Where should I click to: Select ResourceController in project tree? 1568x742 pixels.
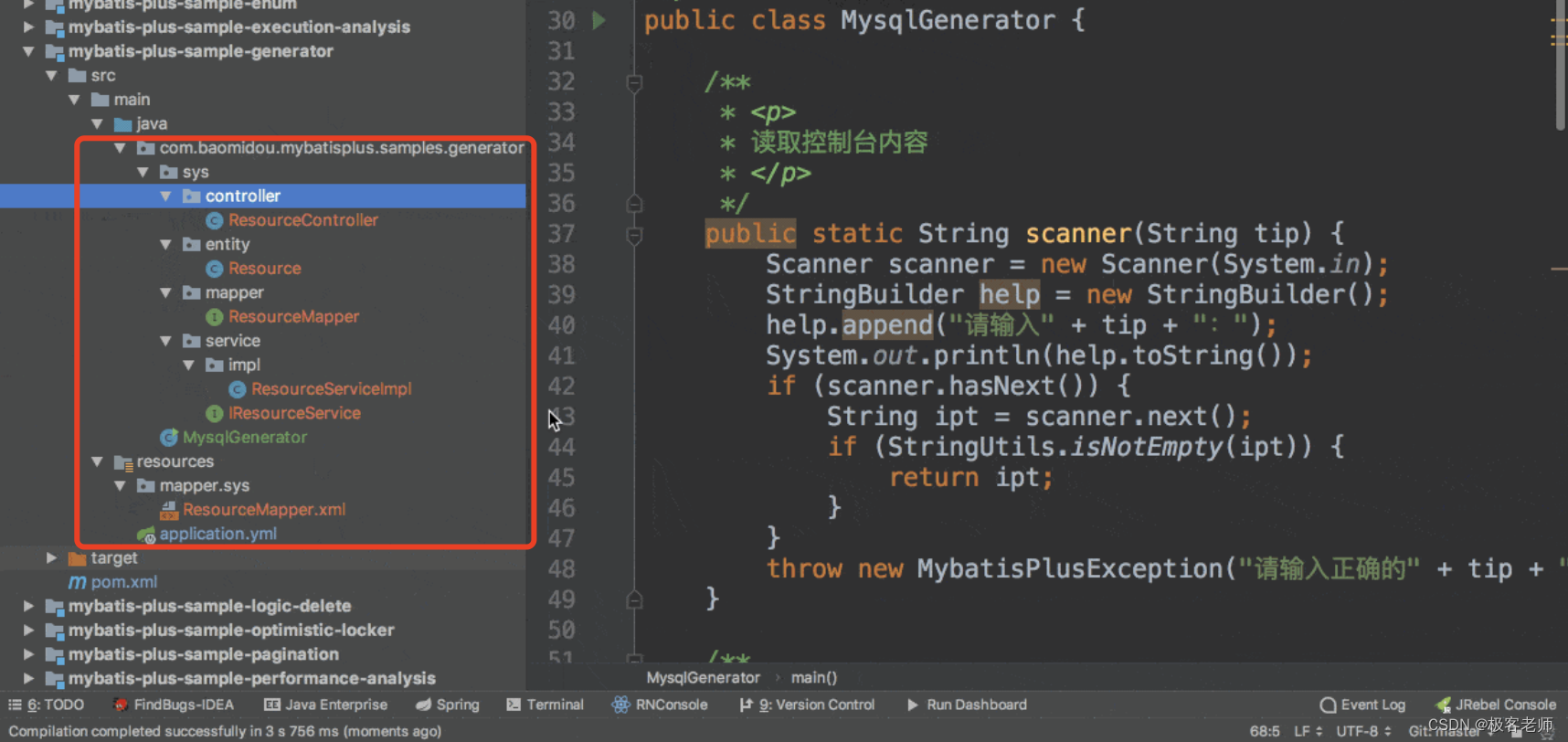(302, 220)
